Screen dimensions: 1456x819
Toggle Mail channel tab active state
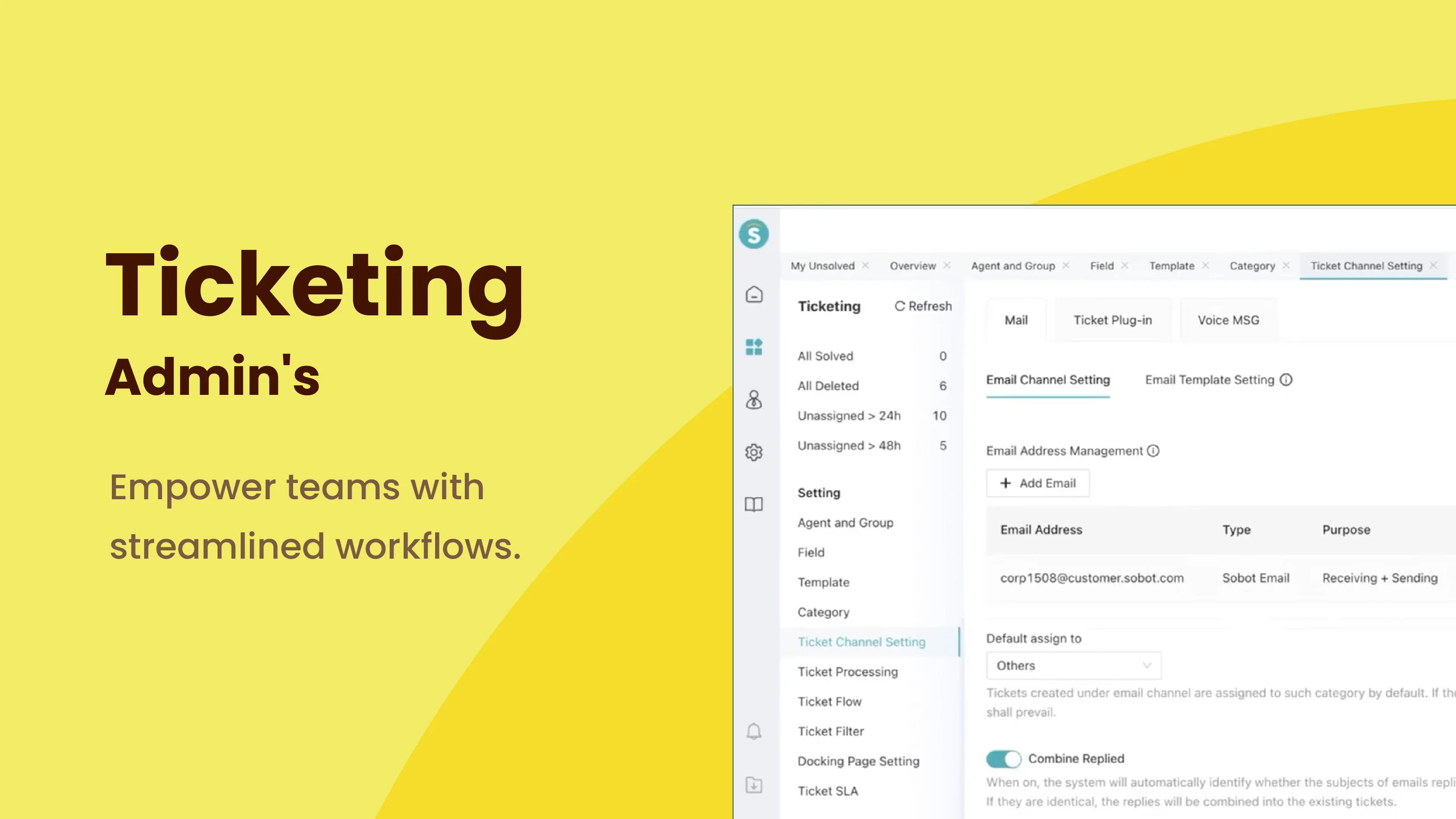[1016, 319]
